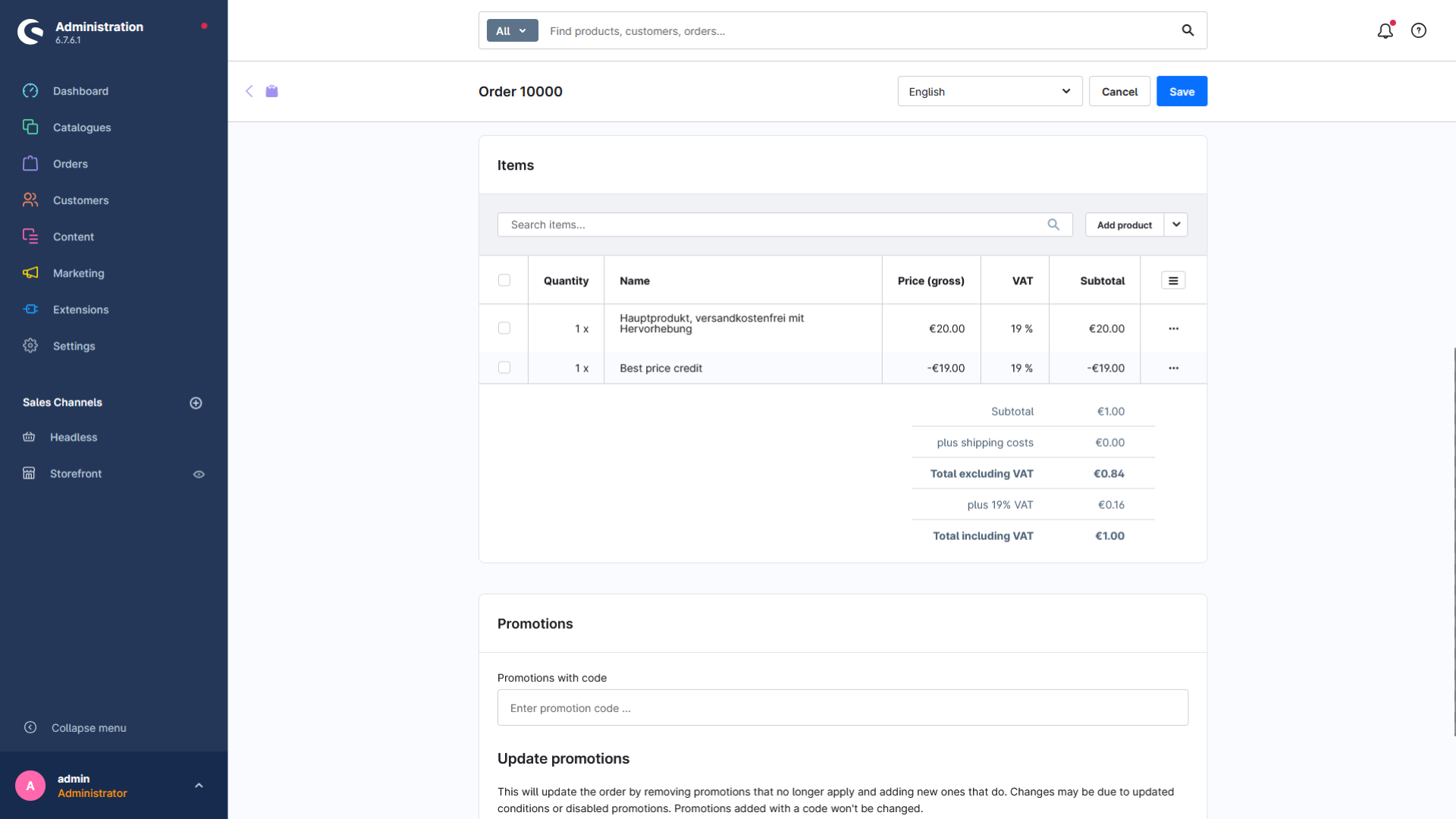Select the Best price credit checkbox
The width and height of the screenshot is (1456, 819).
(504, 368)
